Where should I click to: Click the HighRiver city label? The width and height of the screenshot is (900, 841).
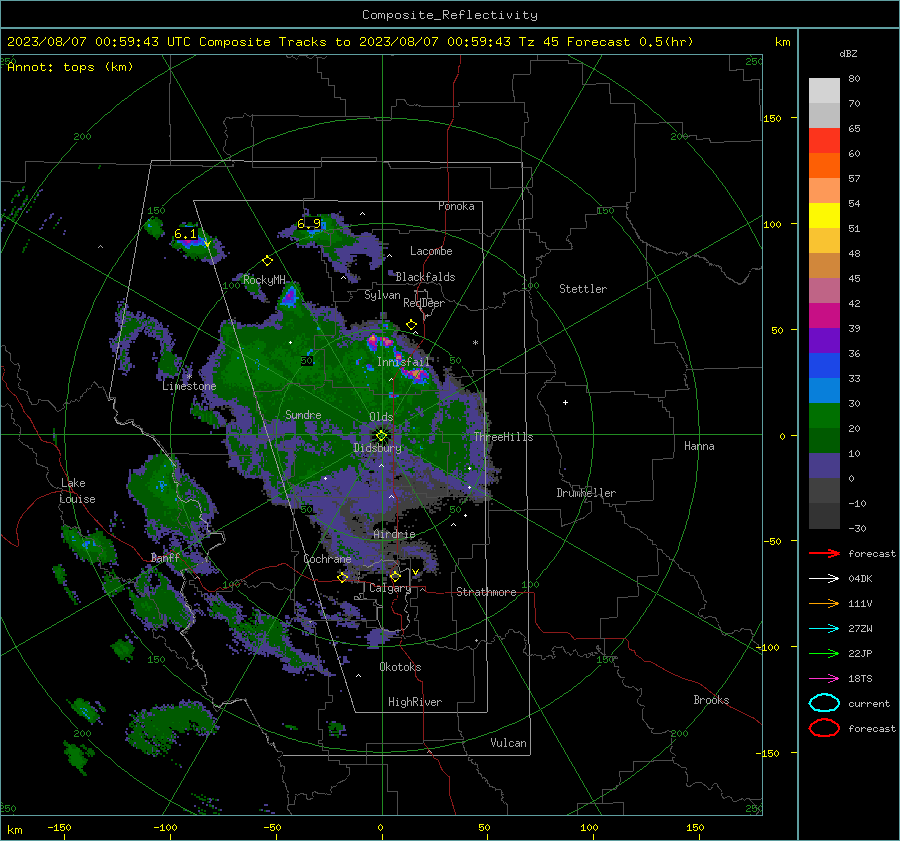coord(415,702)
